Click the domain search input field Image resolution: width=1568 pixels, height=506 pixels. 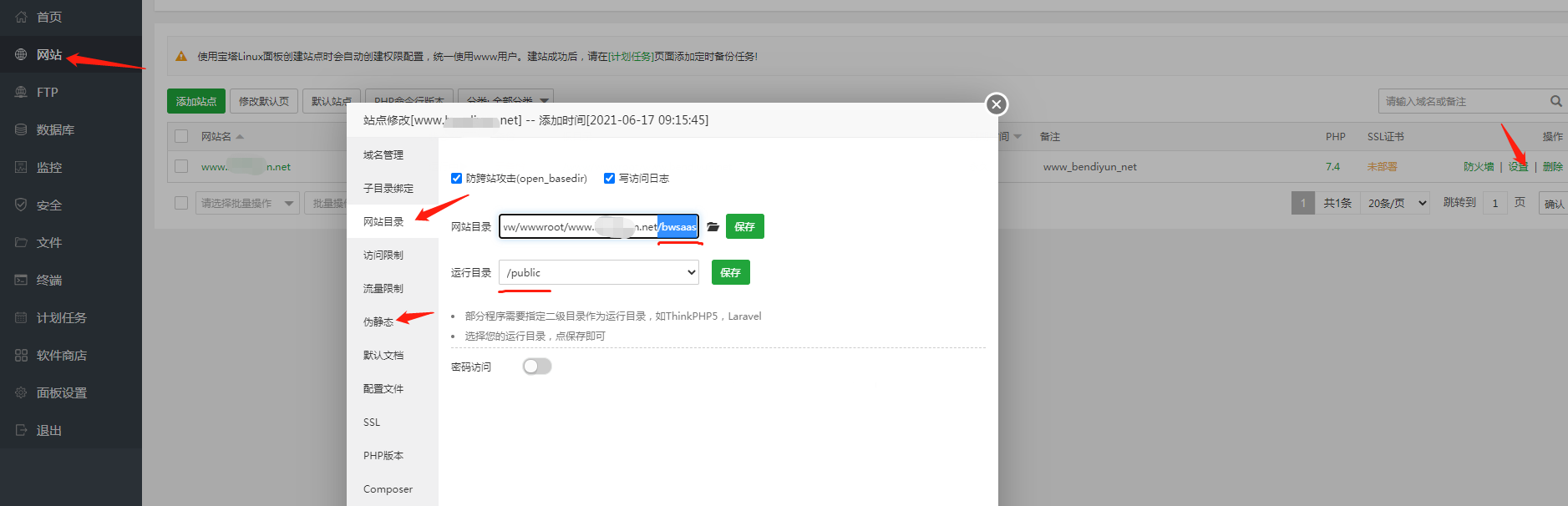tap(1463, 101)
